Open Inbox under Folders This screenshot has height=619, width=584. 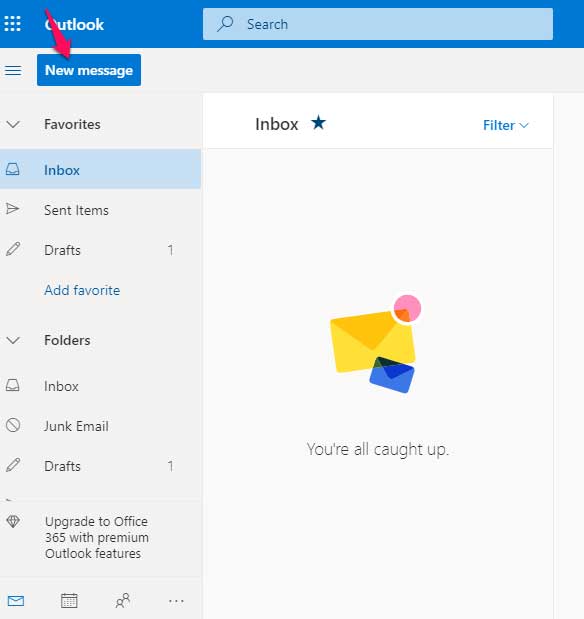coord(100,386)
